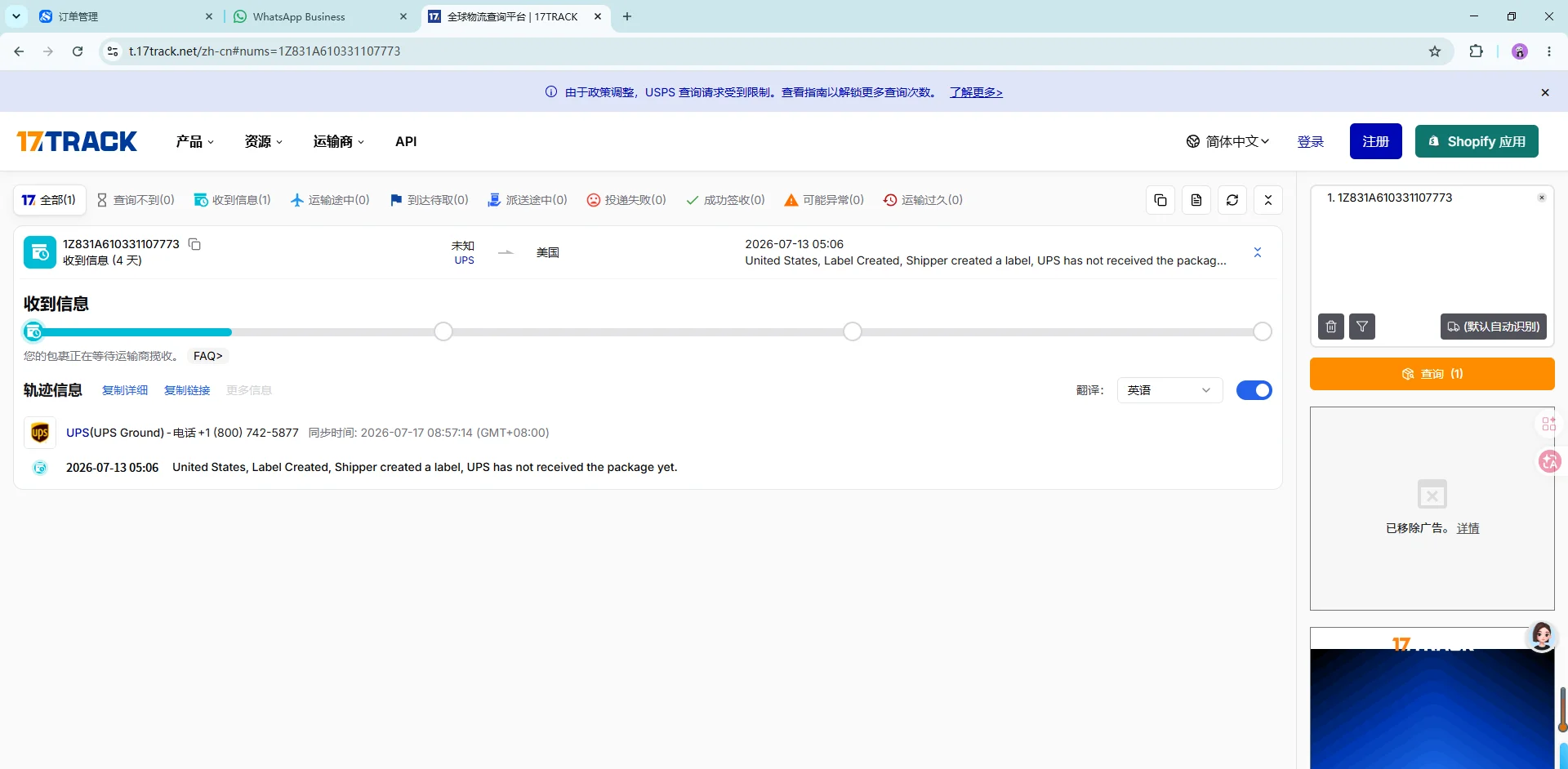Expand the 资源 menu
1568x769 pixels.
point(264,141)
